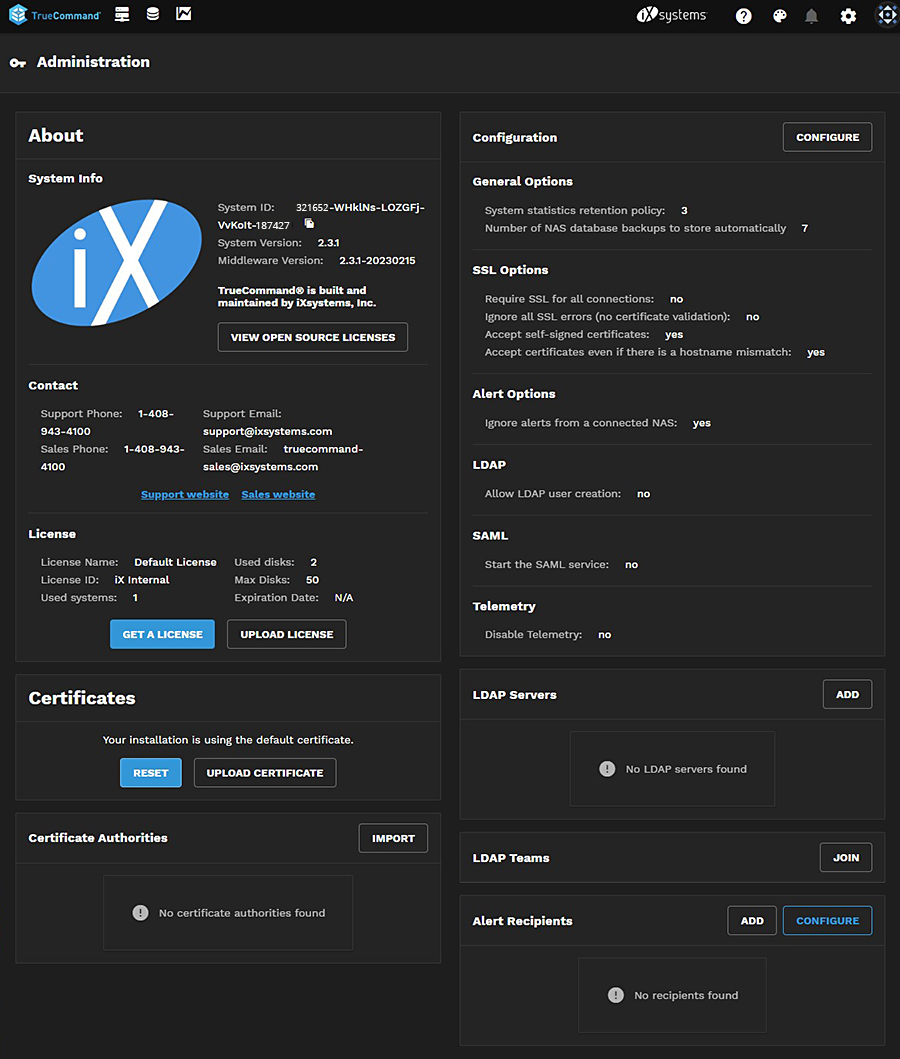
Task: Open the Sales website link
Action: 278,494
